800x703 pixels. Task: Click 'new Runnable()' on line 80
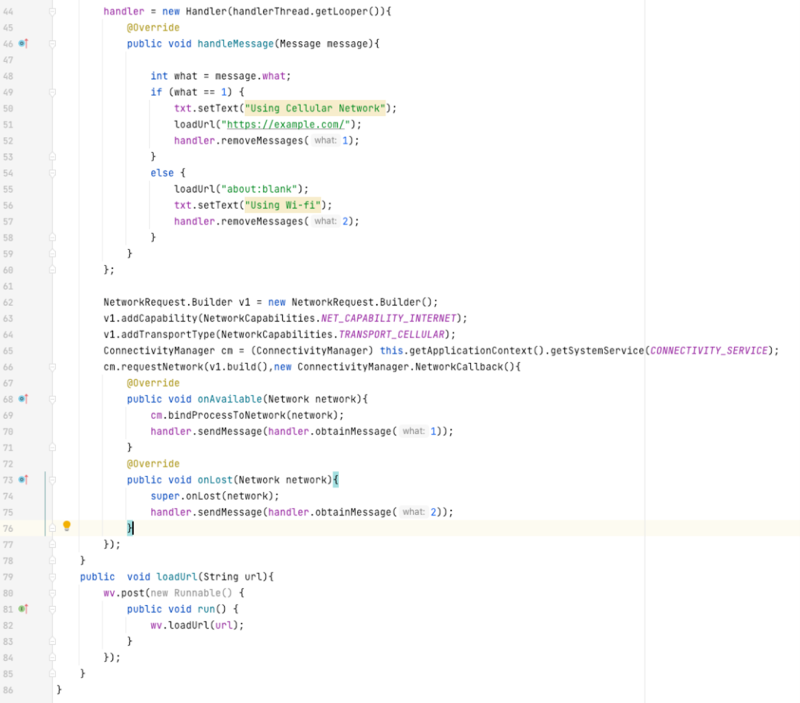[191, 593]
